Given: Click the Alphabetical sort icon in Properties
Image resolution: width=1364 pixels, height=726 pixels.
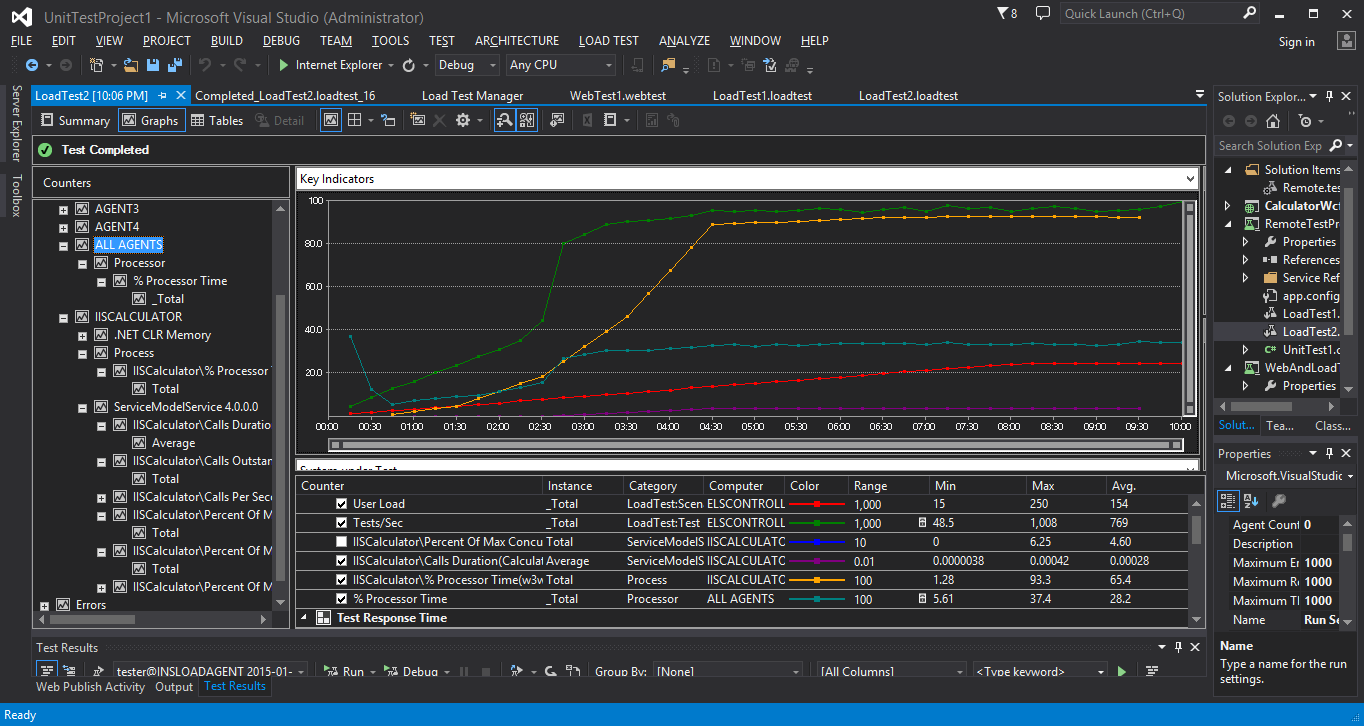Looking at the screenshot, I should tap(1251, 500).
